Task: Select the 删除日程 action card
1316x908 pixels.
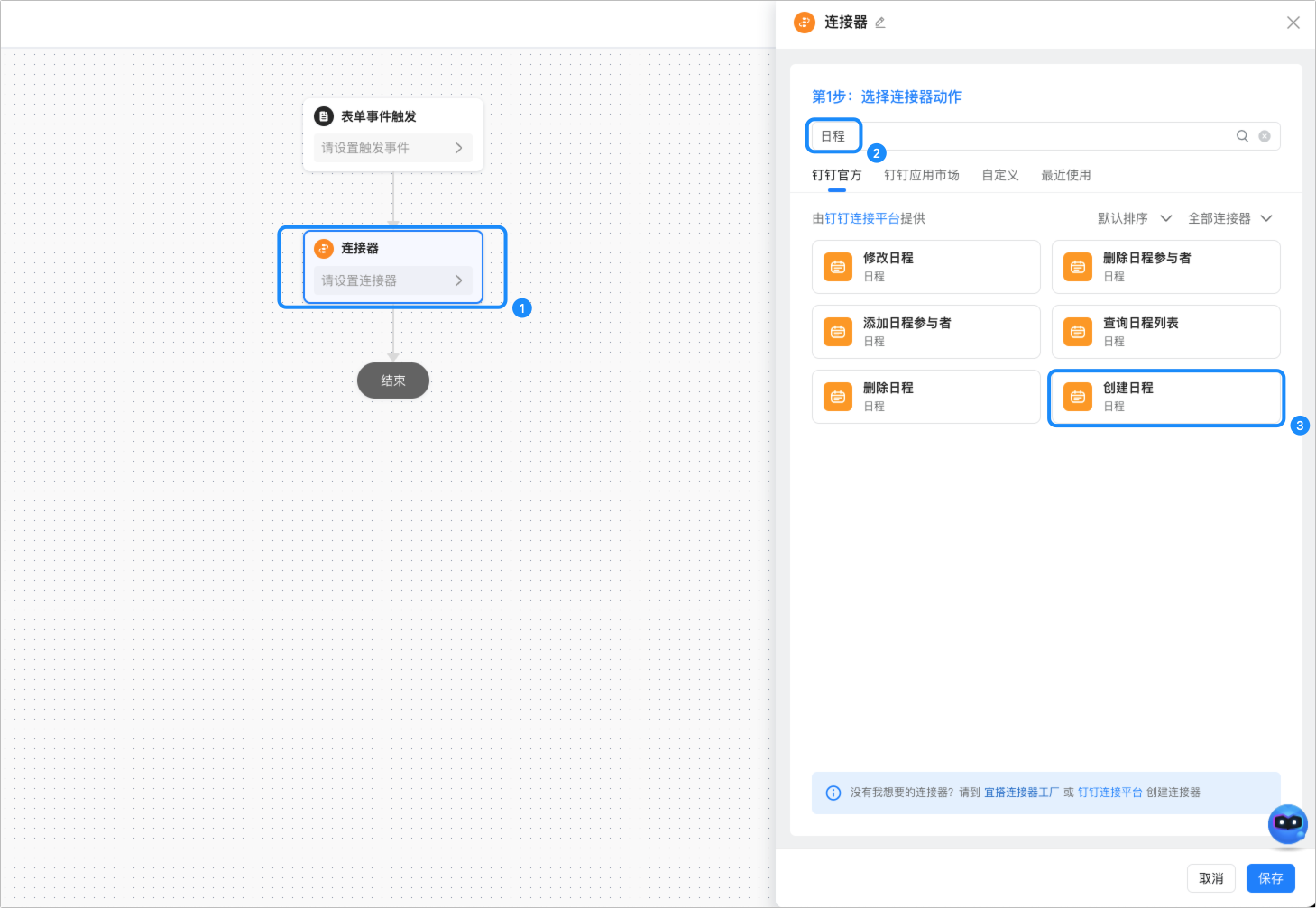Action: [925, 397]
